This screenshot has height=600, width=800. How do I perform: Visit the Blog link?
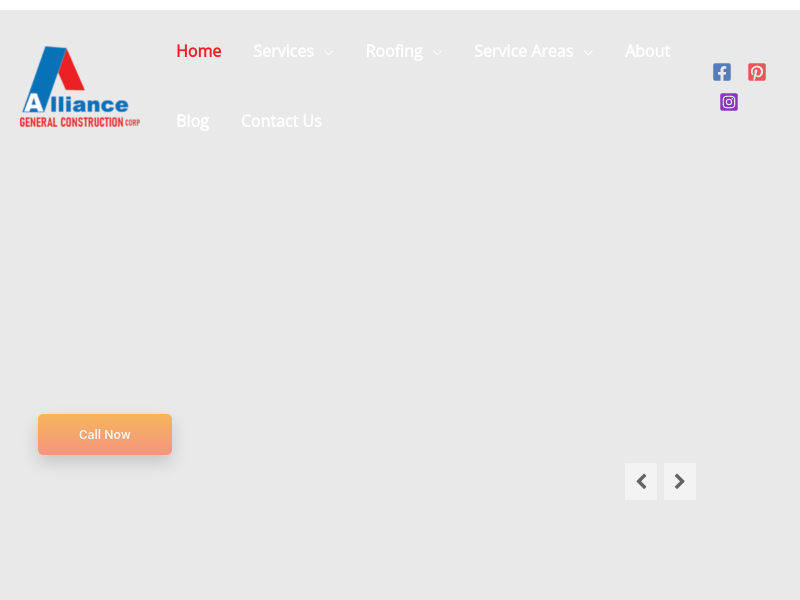click(193, 121)
